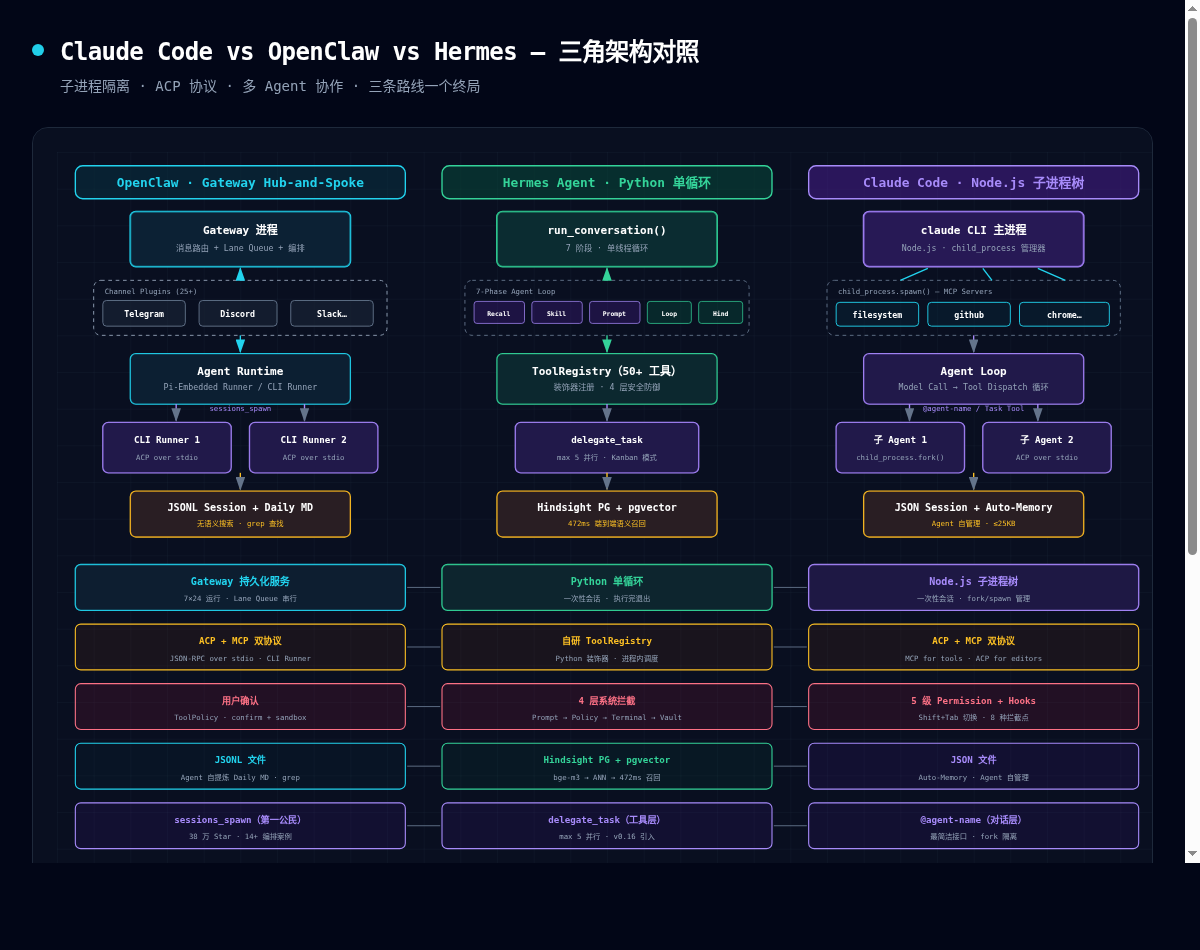The image size is (1200, 950).
Task: Select the 'Gateway 进程' node
Action: (x=240, y=239)
